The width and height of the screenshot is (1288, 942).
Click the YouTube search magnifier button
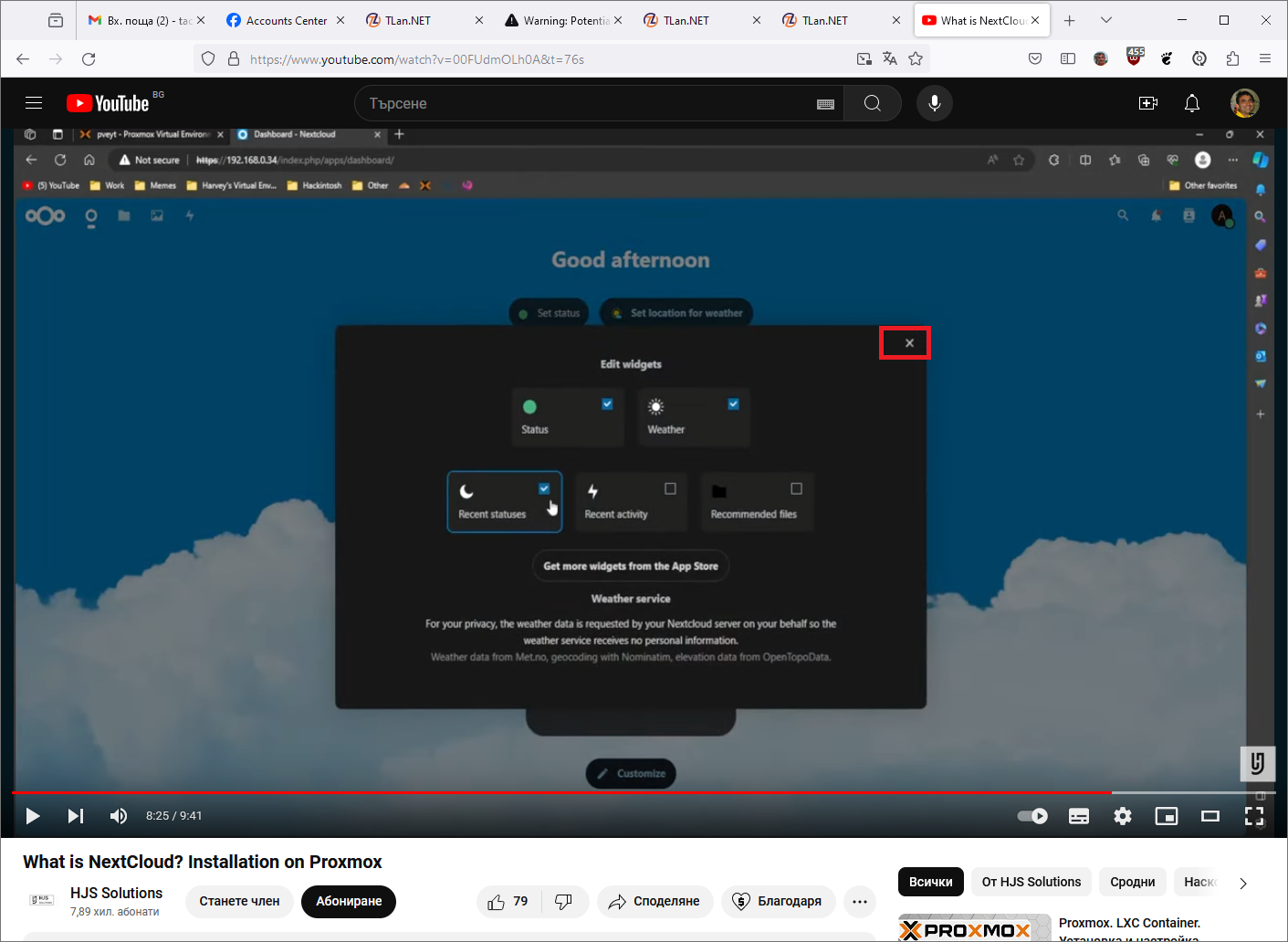click(x=873, y=103)
